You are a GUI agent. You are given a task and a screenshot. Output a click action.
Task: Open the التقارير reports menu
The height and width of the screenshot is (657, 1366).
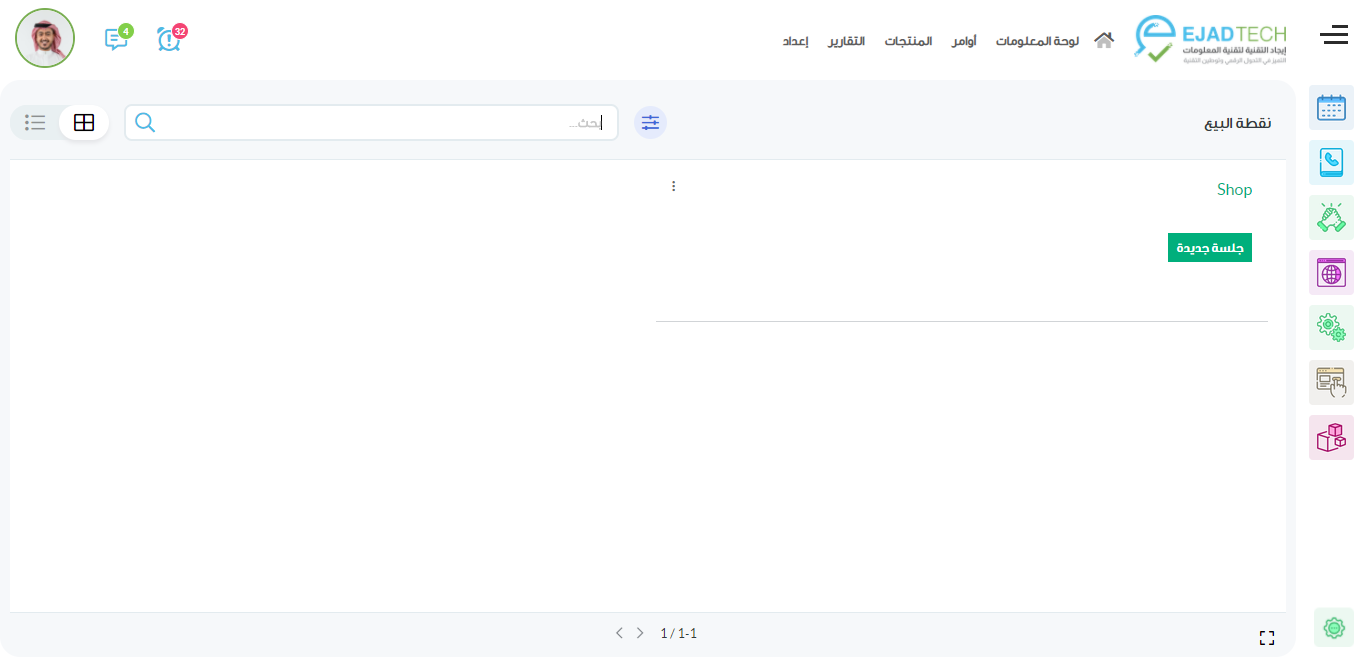pyautogui.click(x=846, y=41)
